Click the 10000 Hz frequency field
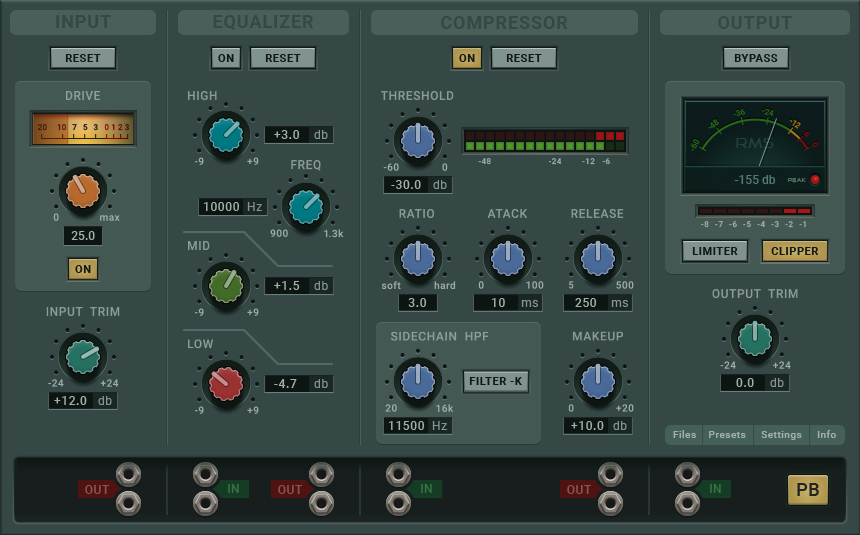 (x=233, y=207)
